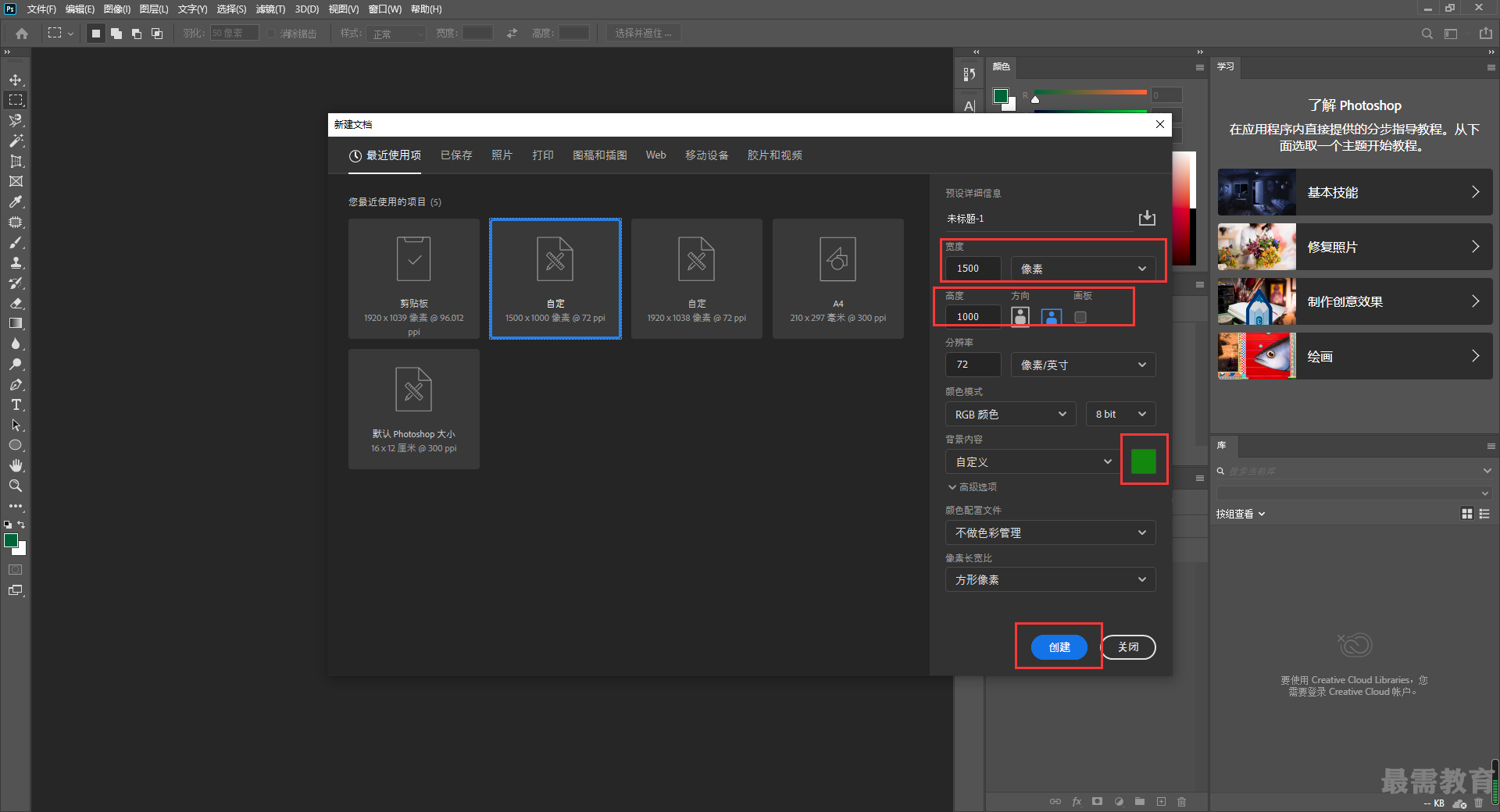Select the Eraser tool

click(16, 303)
